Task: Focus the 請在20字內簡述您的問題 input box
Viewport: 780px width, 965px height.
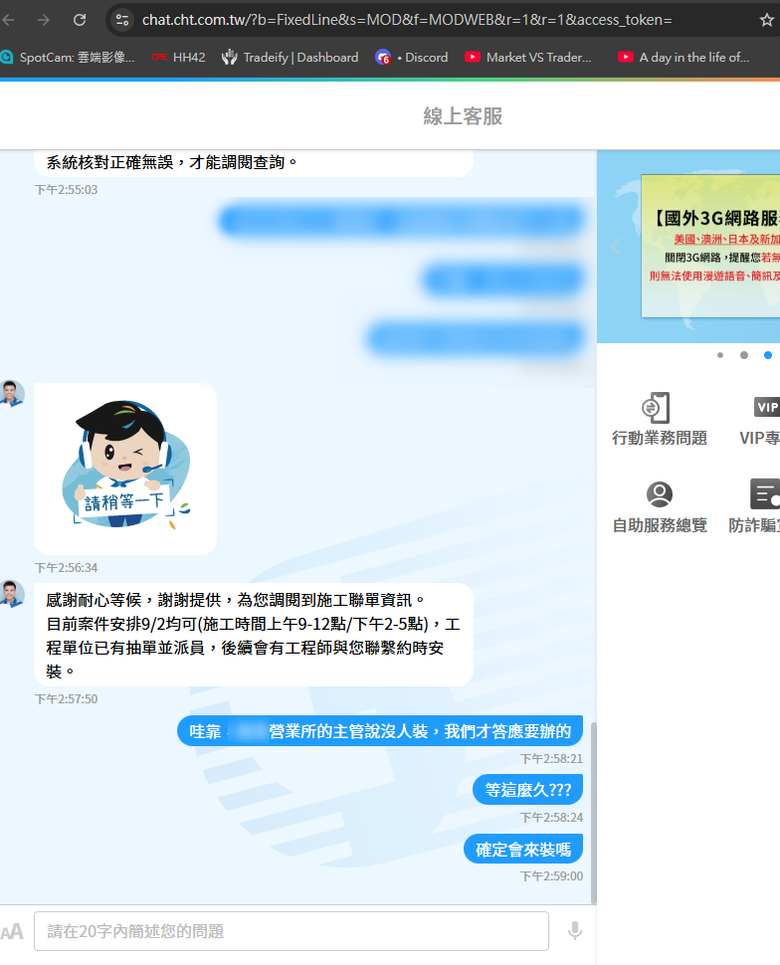Action: coord(291,931)
